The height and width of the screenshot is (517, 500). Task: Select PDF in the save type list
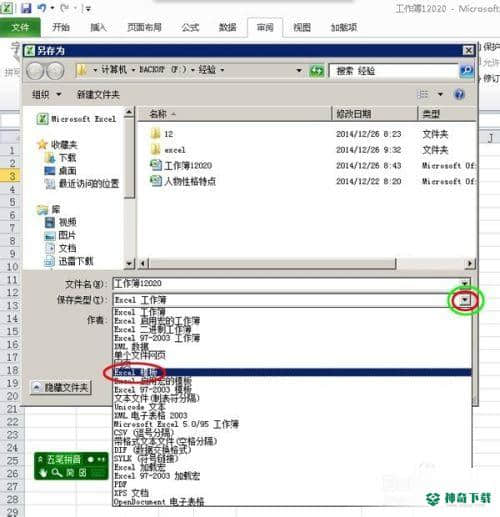coord(120,484)
